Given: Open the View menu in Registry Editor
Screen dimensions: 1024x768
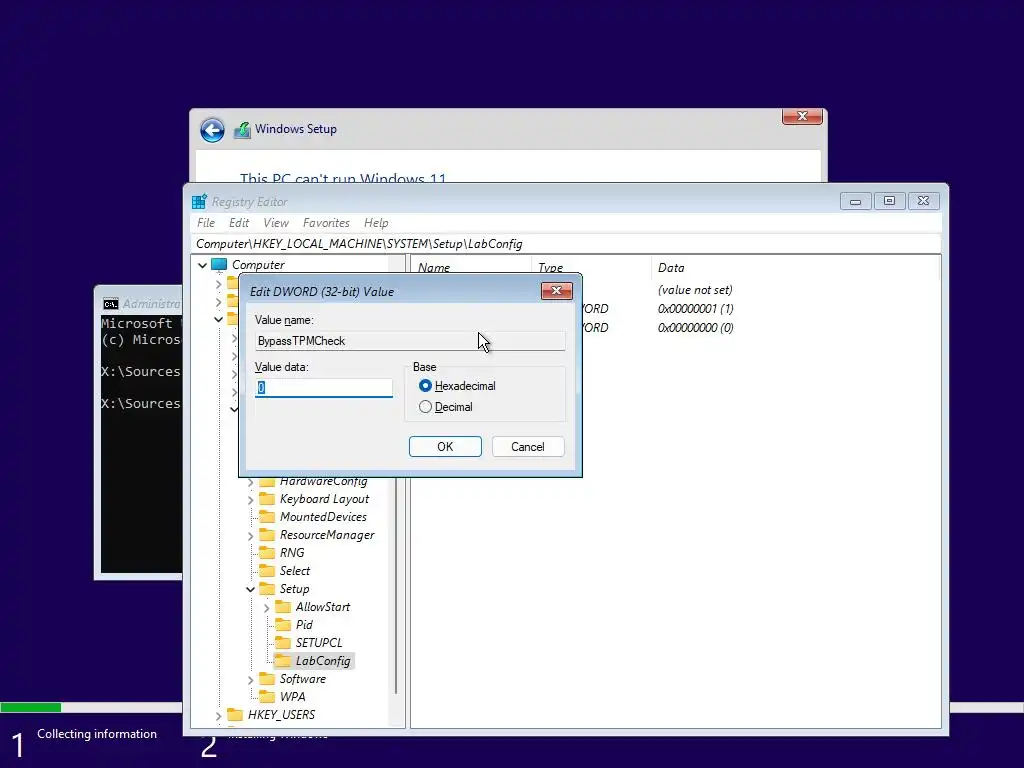Looking at the screenshot, I should [x=276, y=223].
